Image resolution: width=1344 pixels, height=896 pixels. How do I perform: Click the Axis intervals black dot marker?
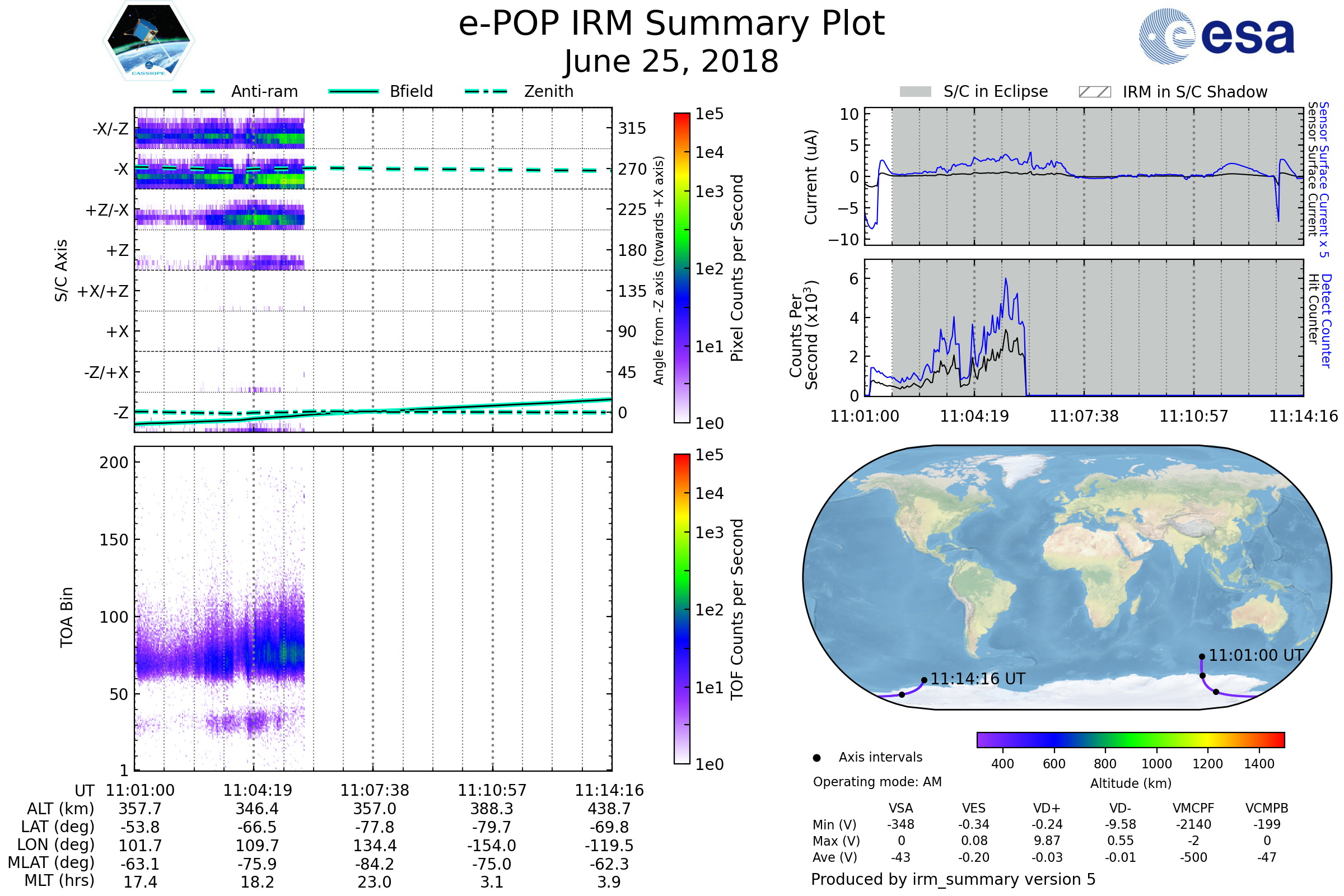(x=816, y=758)
